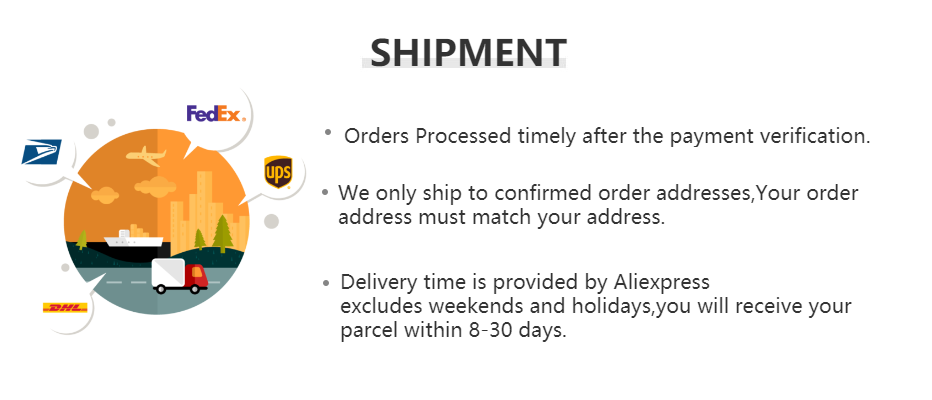Click the red delivery truck
The image size is (932, 400).
(180, 275)
